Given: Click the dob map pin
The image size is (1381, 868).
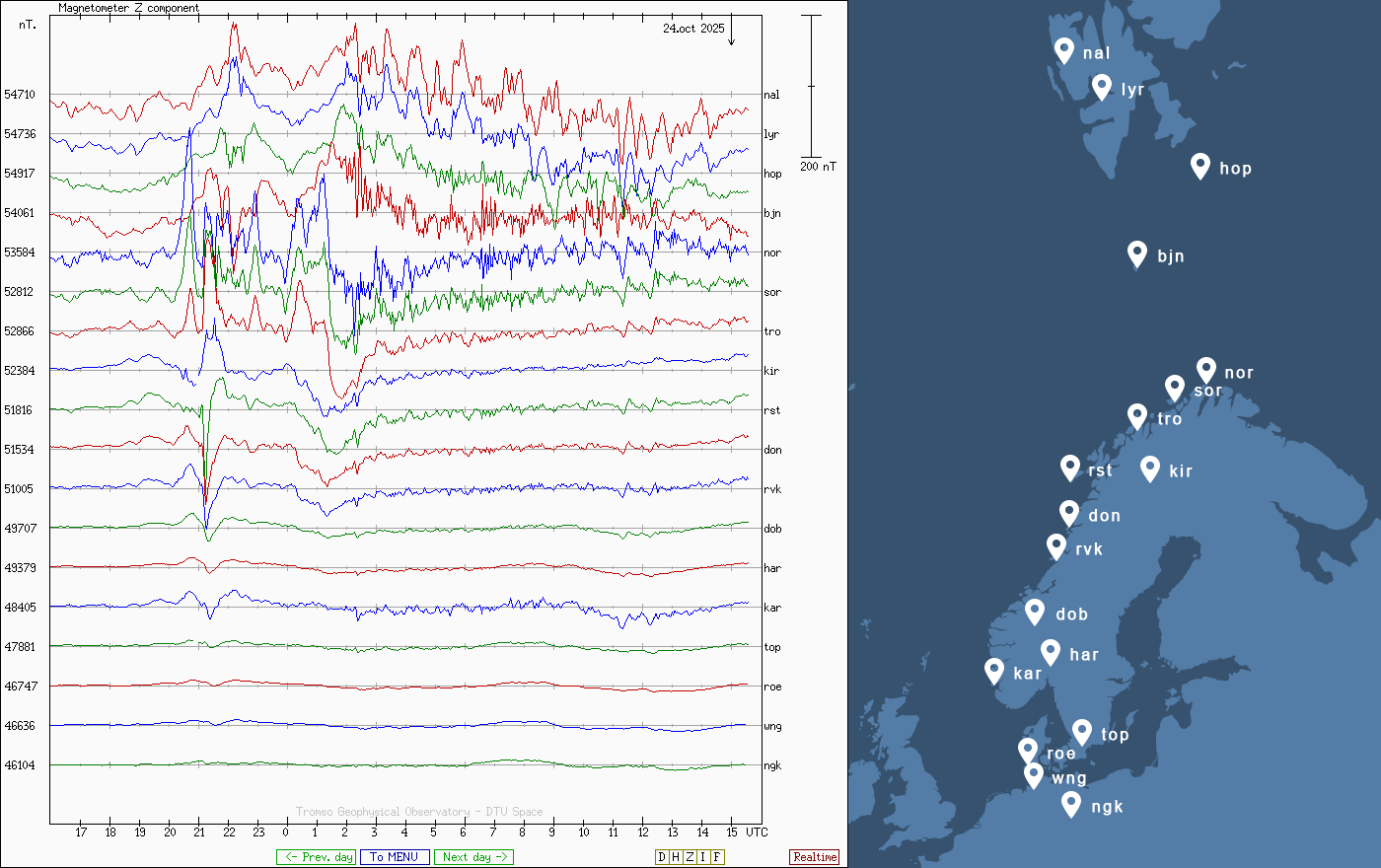Looking at the screenshot, I should (1035, 612).
